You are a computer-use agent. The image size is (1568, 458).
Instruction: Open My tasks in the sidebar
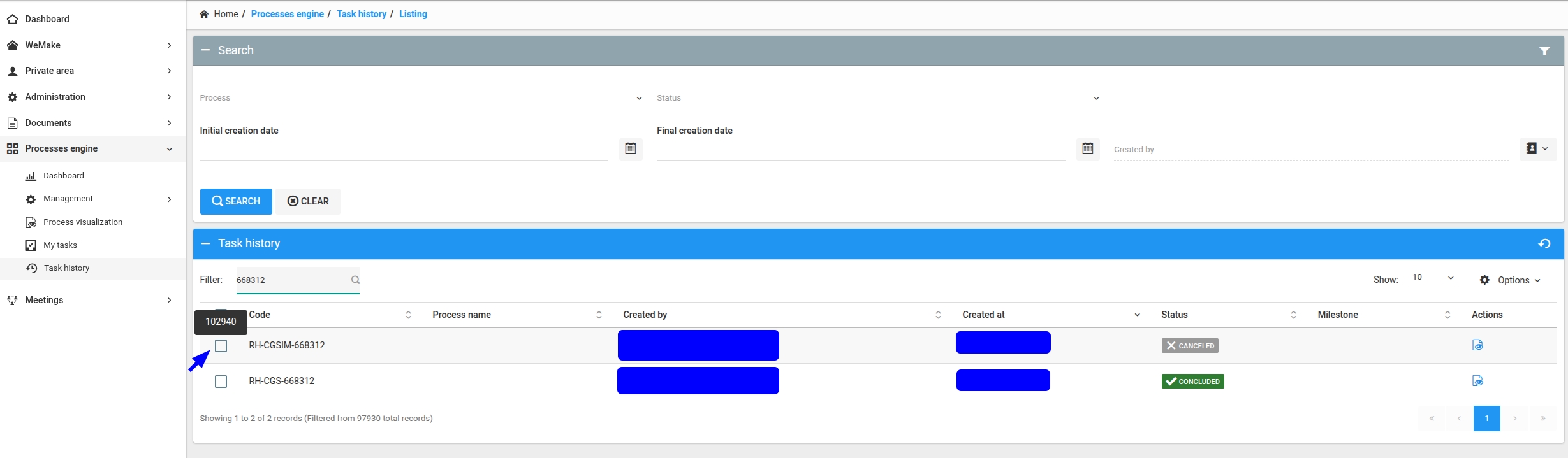point(60,245)
